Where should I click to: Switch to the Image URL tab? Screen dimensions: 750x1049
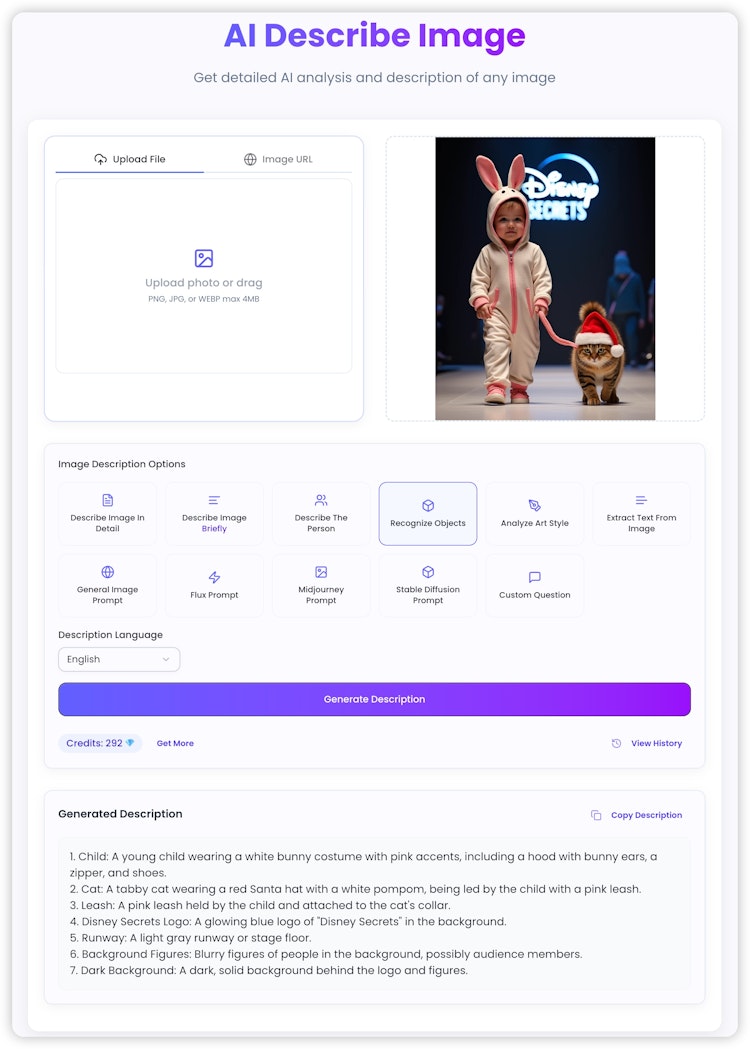pyautogui.click(x=278, y=159)
